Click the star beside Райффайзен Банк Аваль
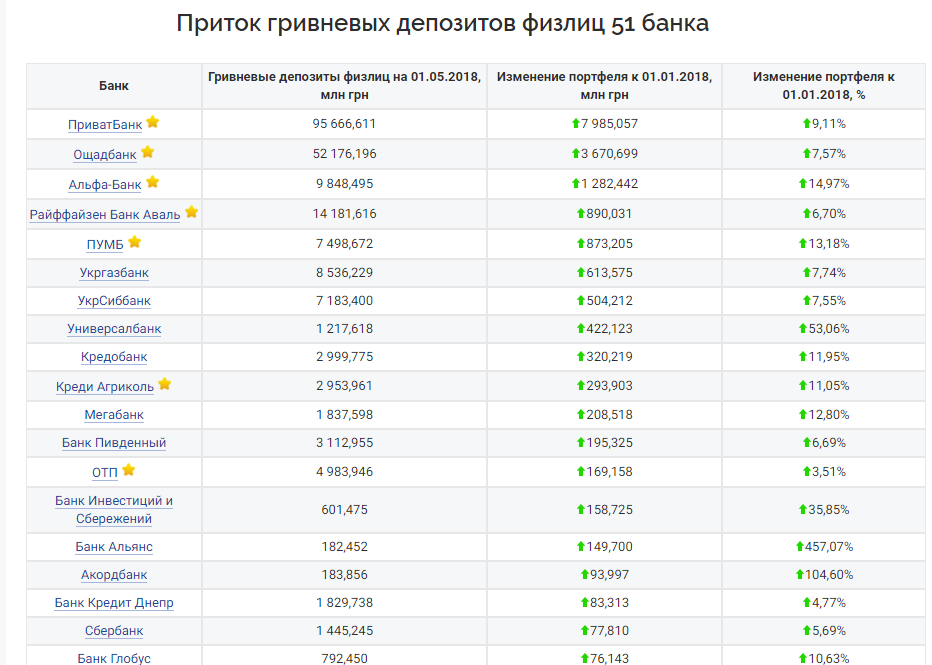Viewport: 932px width, 665px height. click(x=191, y=212)
